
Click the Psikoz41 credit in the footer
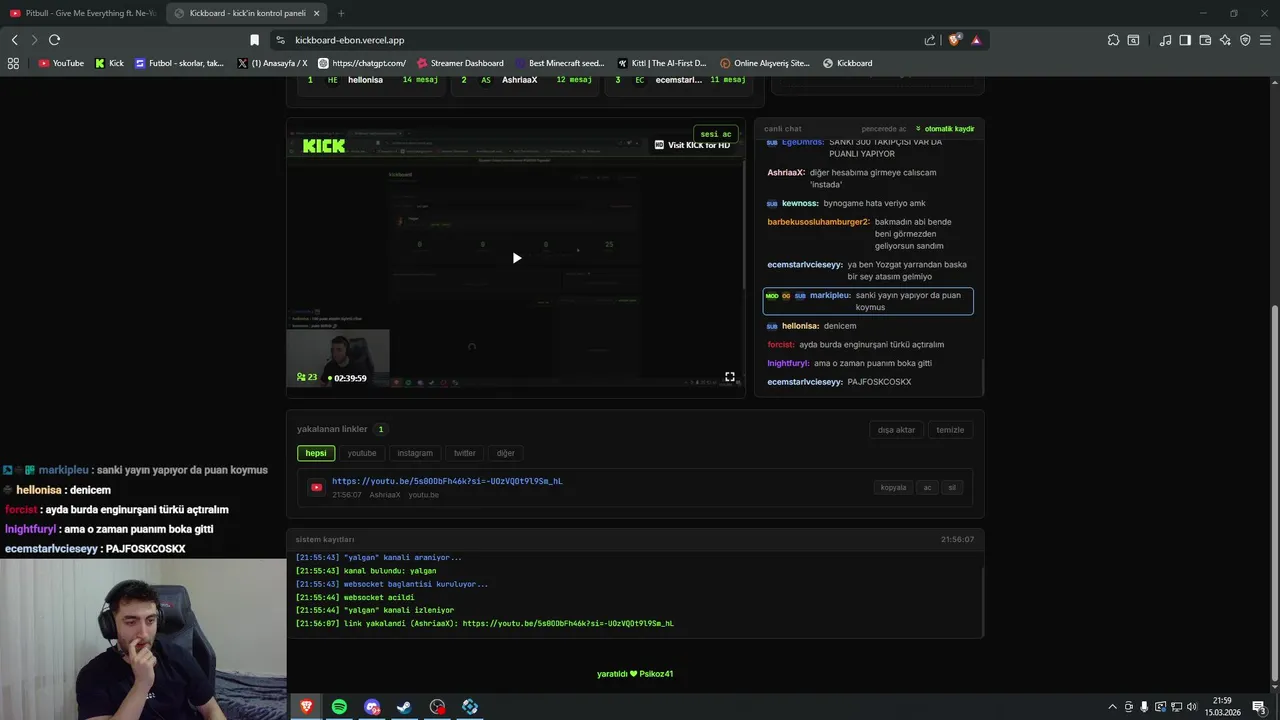[x=656, y=674]
